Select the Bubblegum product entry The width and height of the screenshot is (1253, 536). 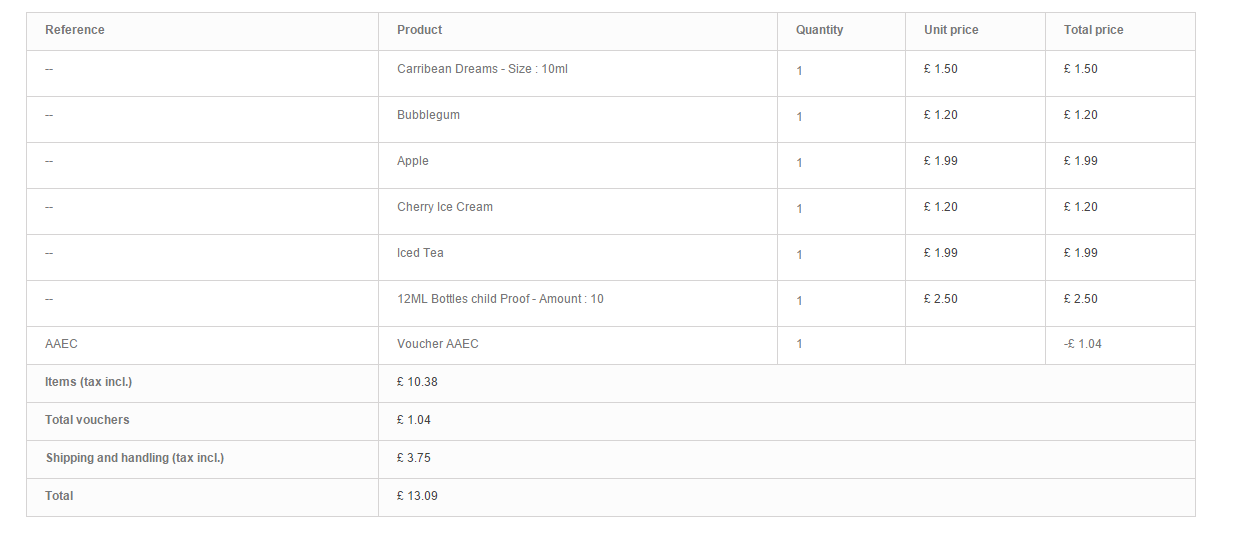pyautogui.click(x=428, y=115)
